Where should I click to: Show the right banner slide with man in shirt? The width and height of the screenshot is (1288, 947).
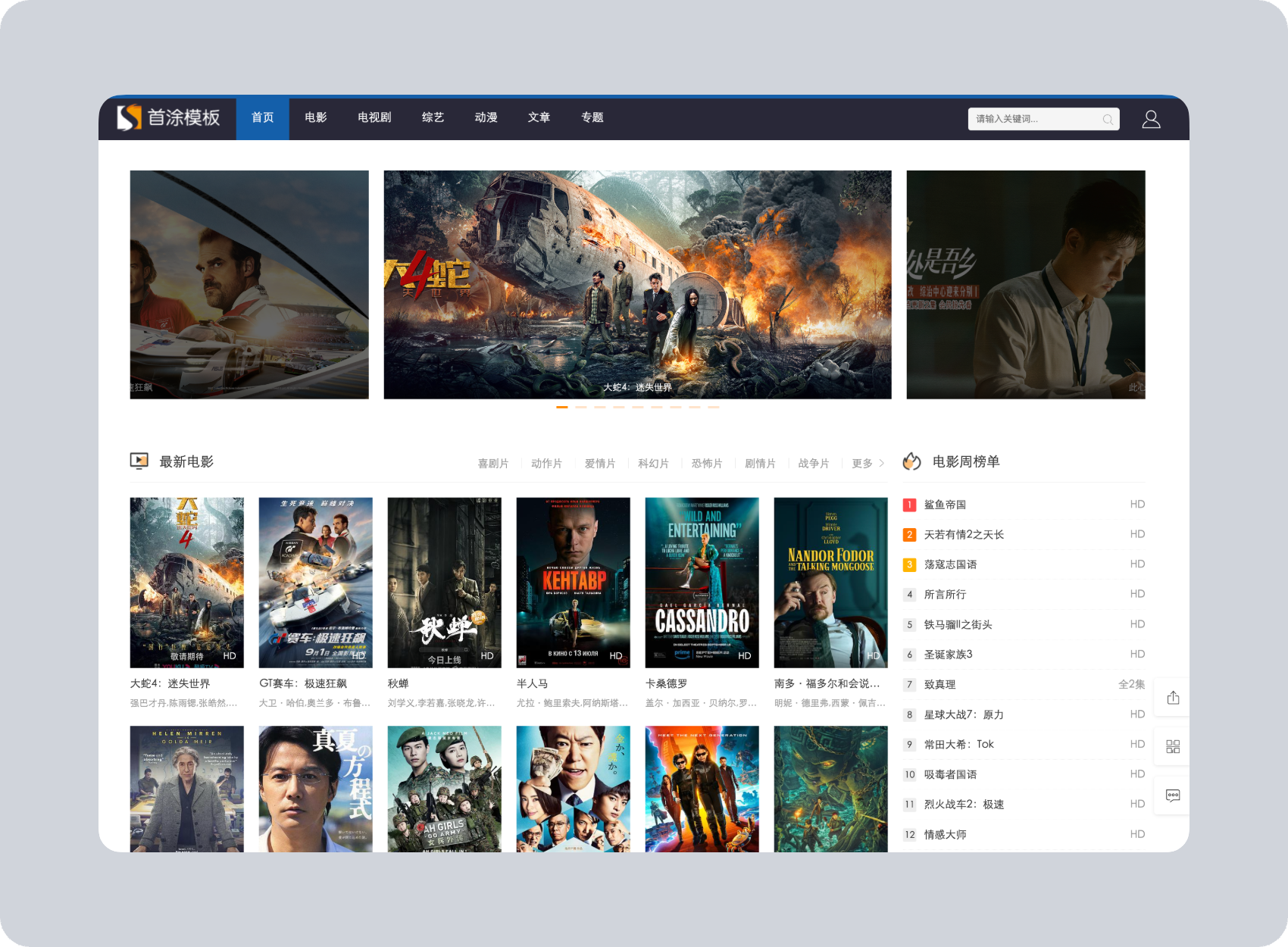1026,285
